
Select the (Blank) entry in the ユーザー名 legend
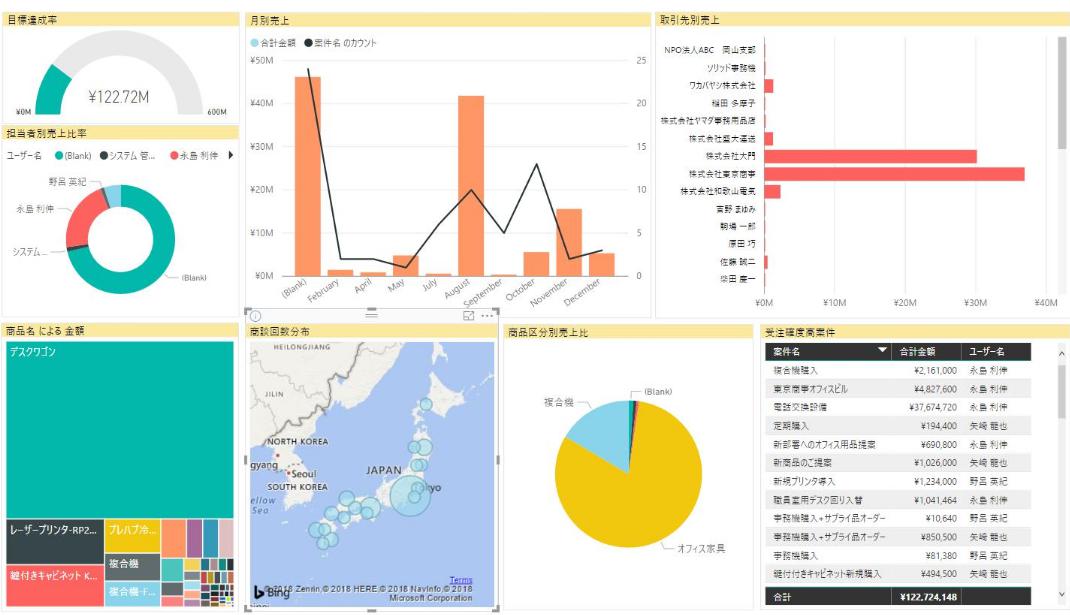click(73, 156)
